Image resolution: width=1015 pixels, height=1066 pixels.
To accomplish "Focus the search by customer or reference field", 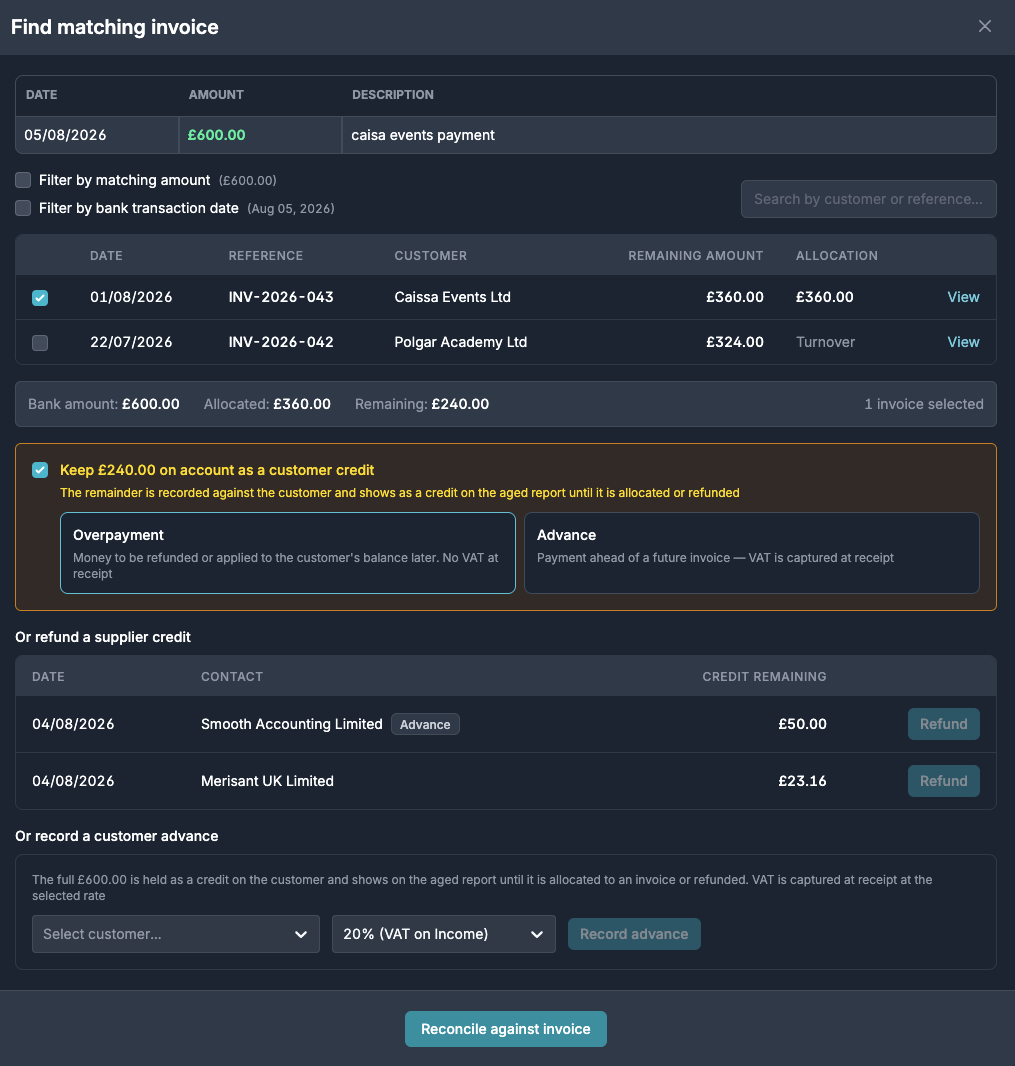I will (868, 199).
